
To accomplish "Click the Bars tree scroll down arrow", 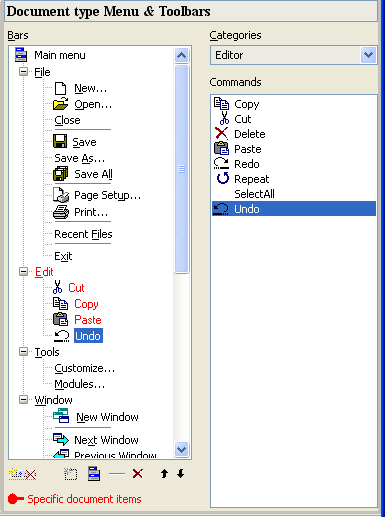I will point(181,449).
